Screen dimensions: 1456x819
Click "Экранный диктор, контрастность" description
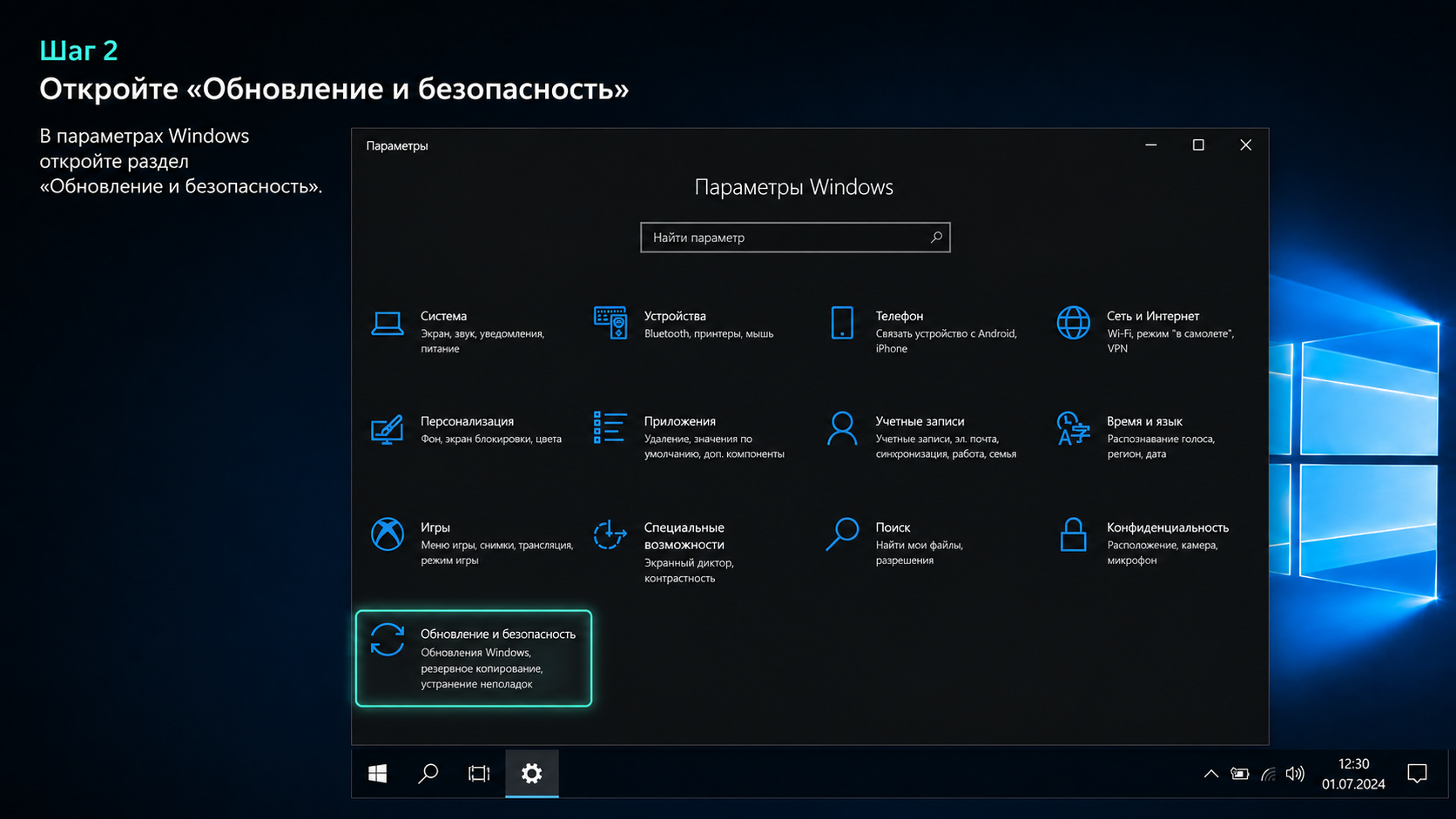point(689,571)
